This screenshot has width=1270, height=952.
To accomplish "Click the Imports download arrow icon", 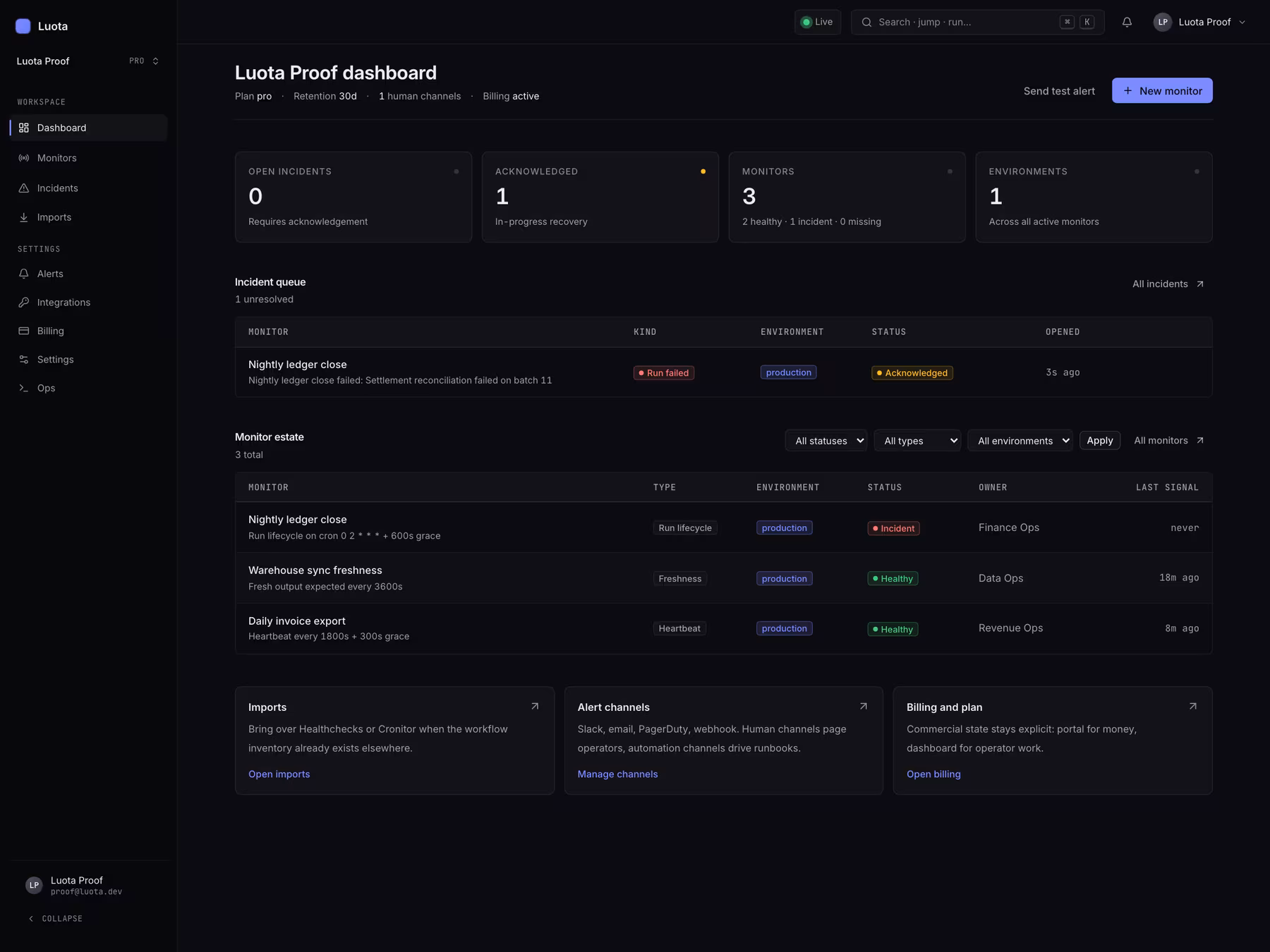I will click(24, 217).
